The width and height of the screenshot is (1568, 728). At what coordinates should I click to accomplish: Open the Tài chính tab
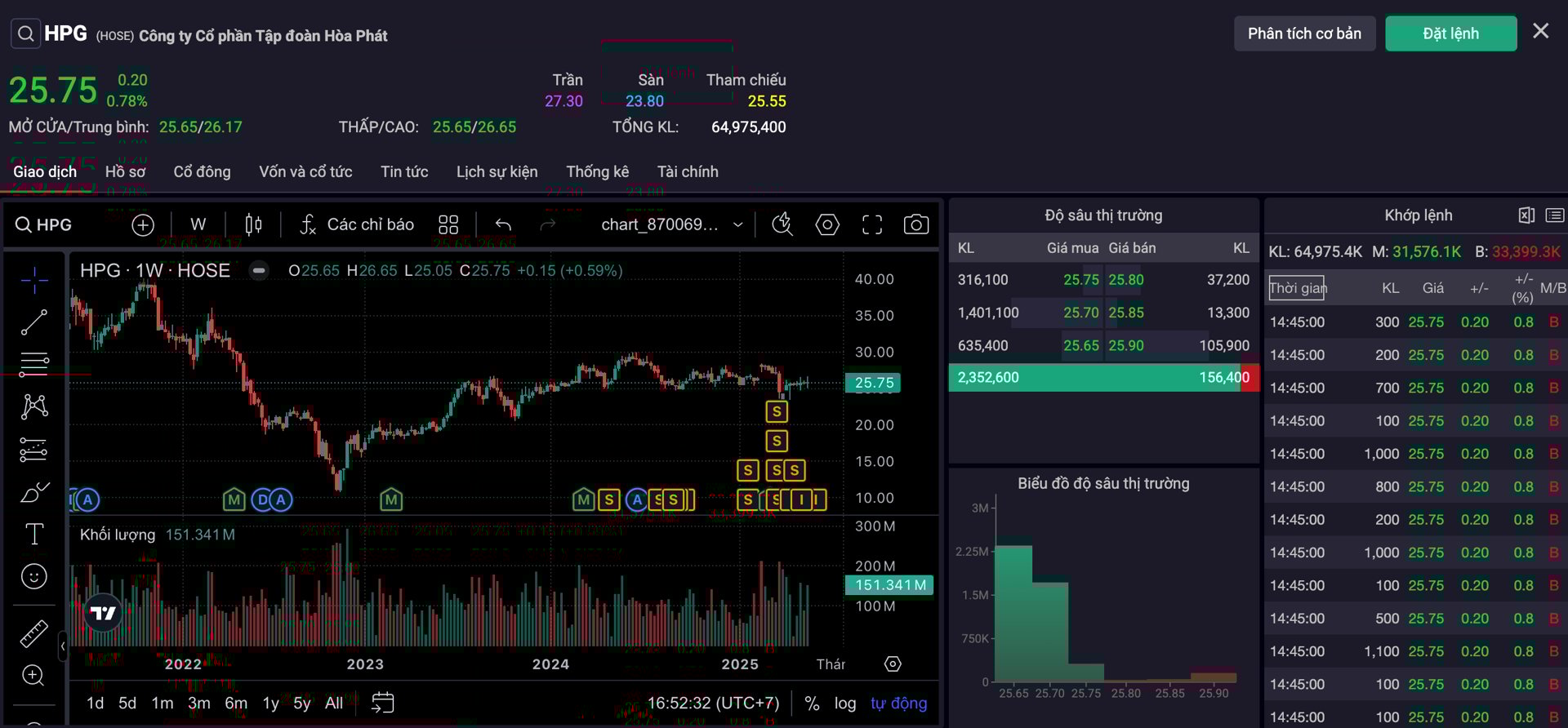(688, 171)
